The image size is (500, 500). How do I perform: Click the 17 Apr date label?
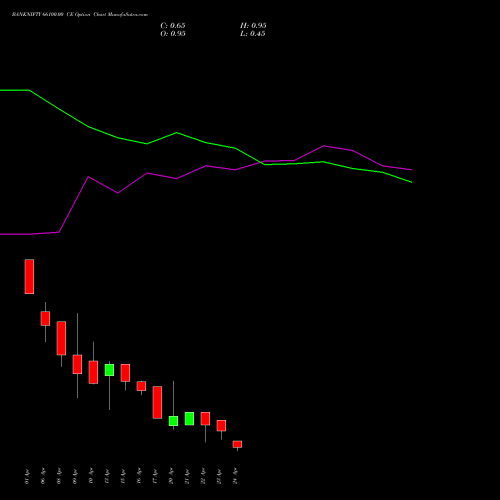click(155, 476)
